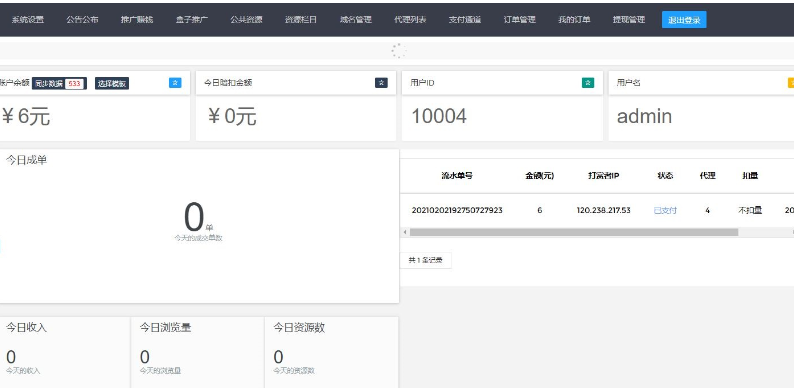This screenshot has width=794, height=388.
Task: Click the 共 1 条记录 pagination label
Action: [x=425, y=260]
